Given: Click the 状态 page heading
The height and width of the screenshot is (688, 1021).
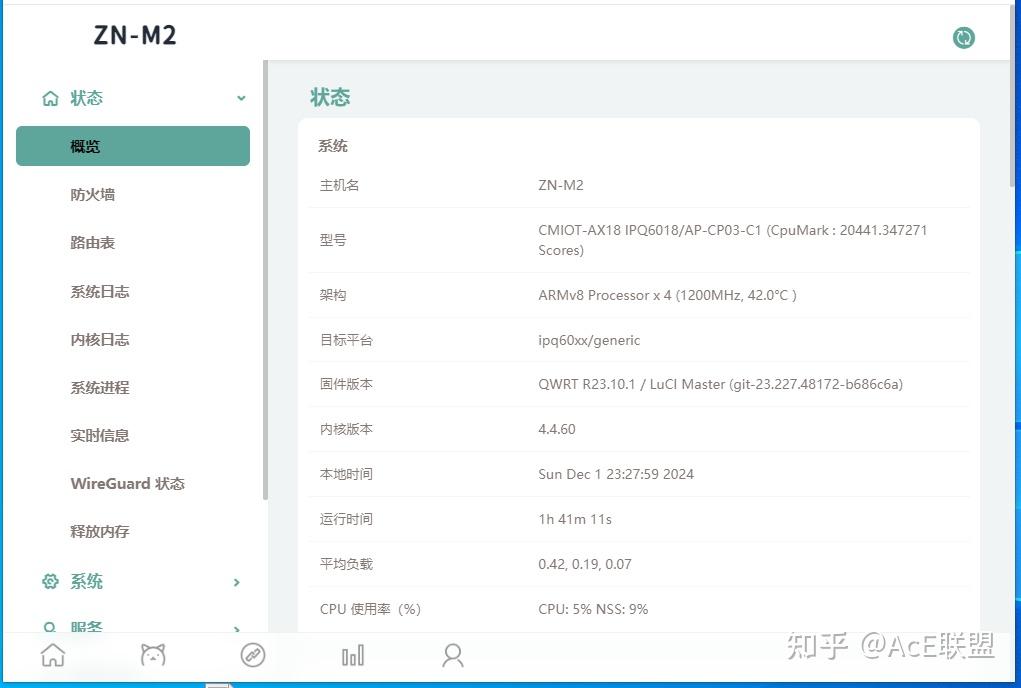Looking at the screenshot, I should click(330, 97).
